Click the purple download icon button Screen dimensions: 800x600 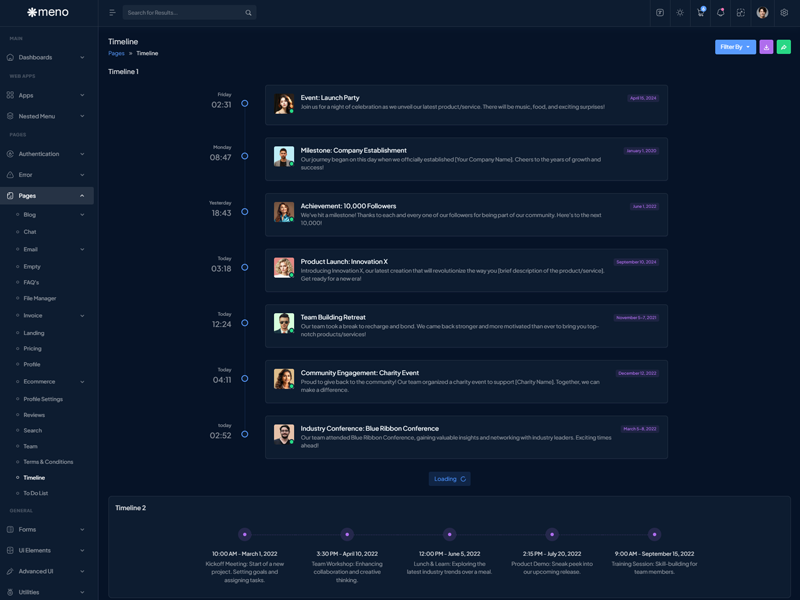click(x=766, y=47)
